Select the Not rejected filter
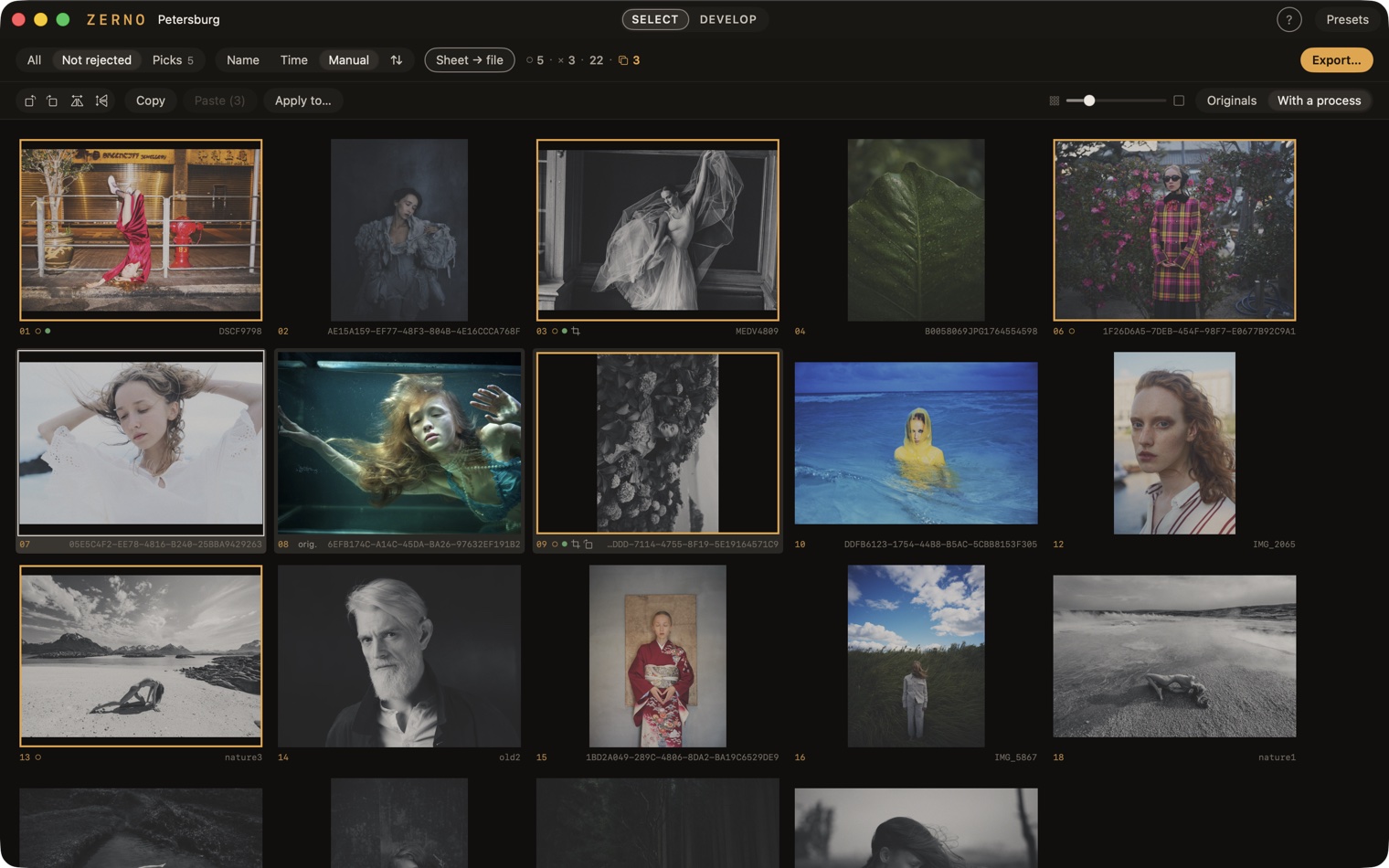This screenshot has width=1389, height=868. coord(97,60)
